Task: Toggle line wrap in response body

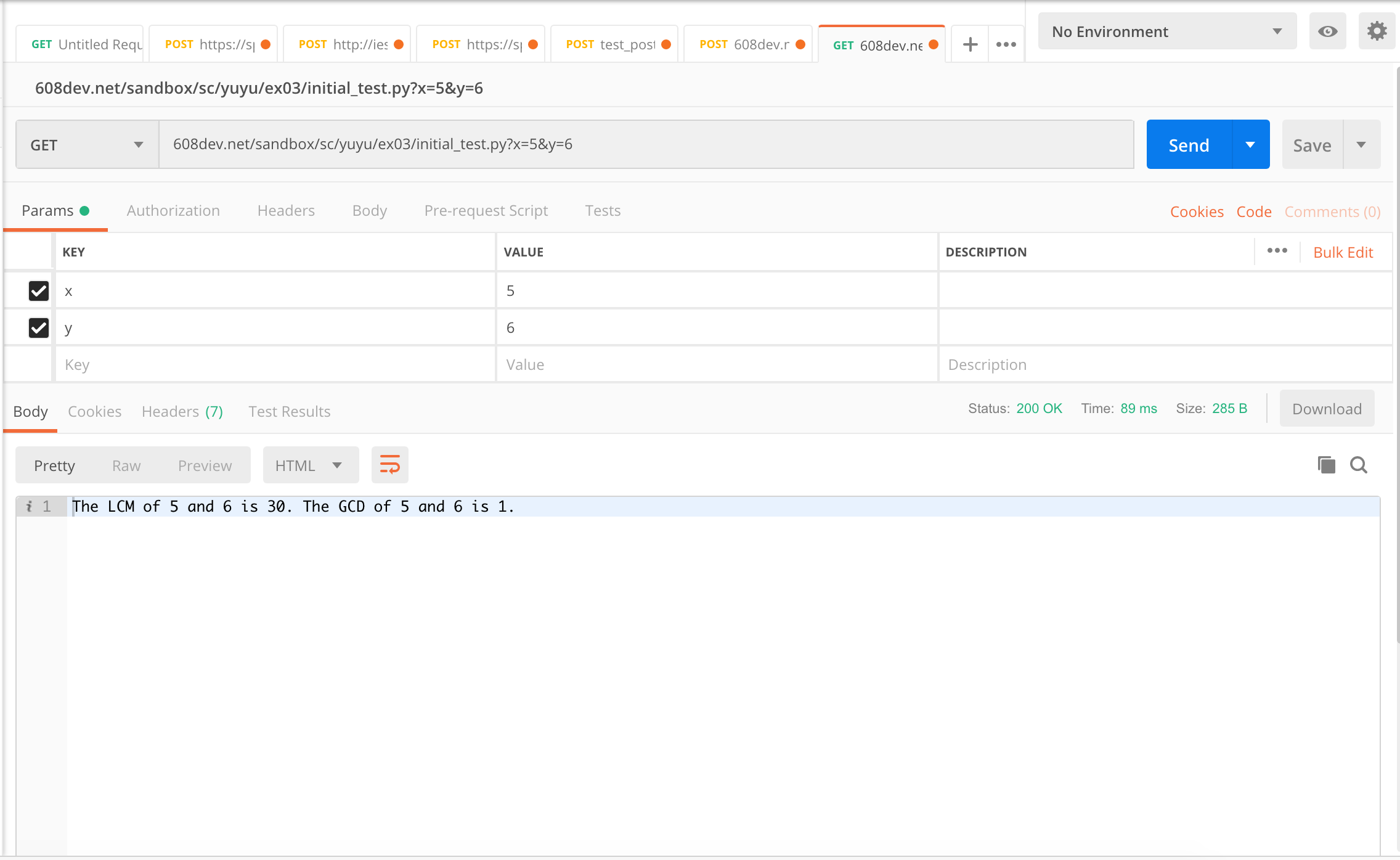Action: click(389, 465)
